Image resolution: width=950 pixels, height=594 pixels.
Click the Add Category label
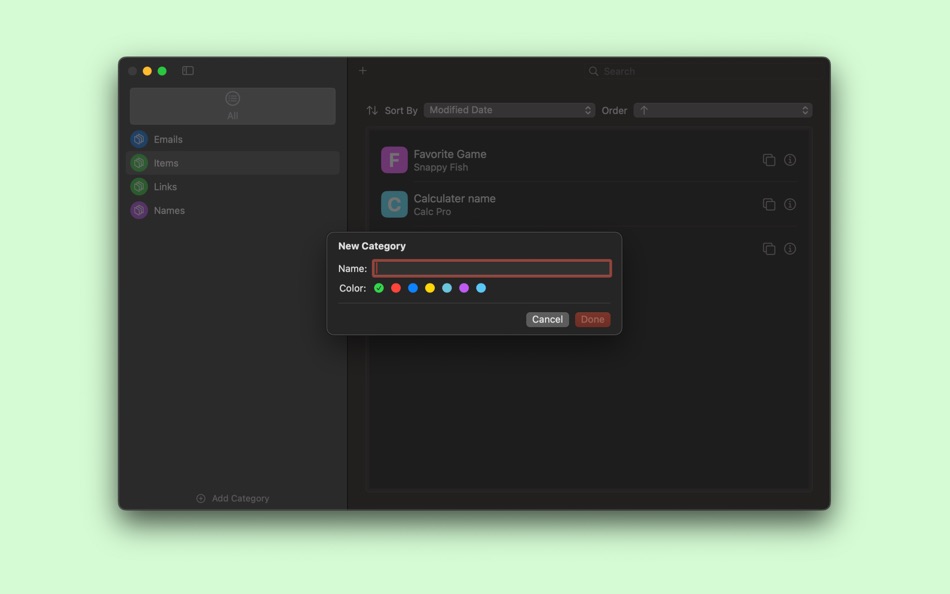(241, 498)
